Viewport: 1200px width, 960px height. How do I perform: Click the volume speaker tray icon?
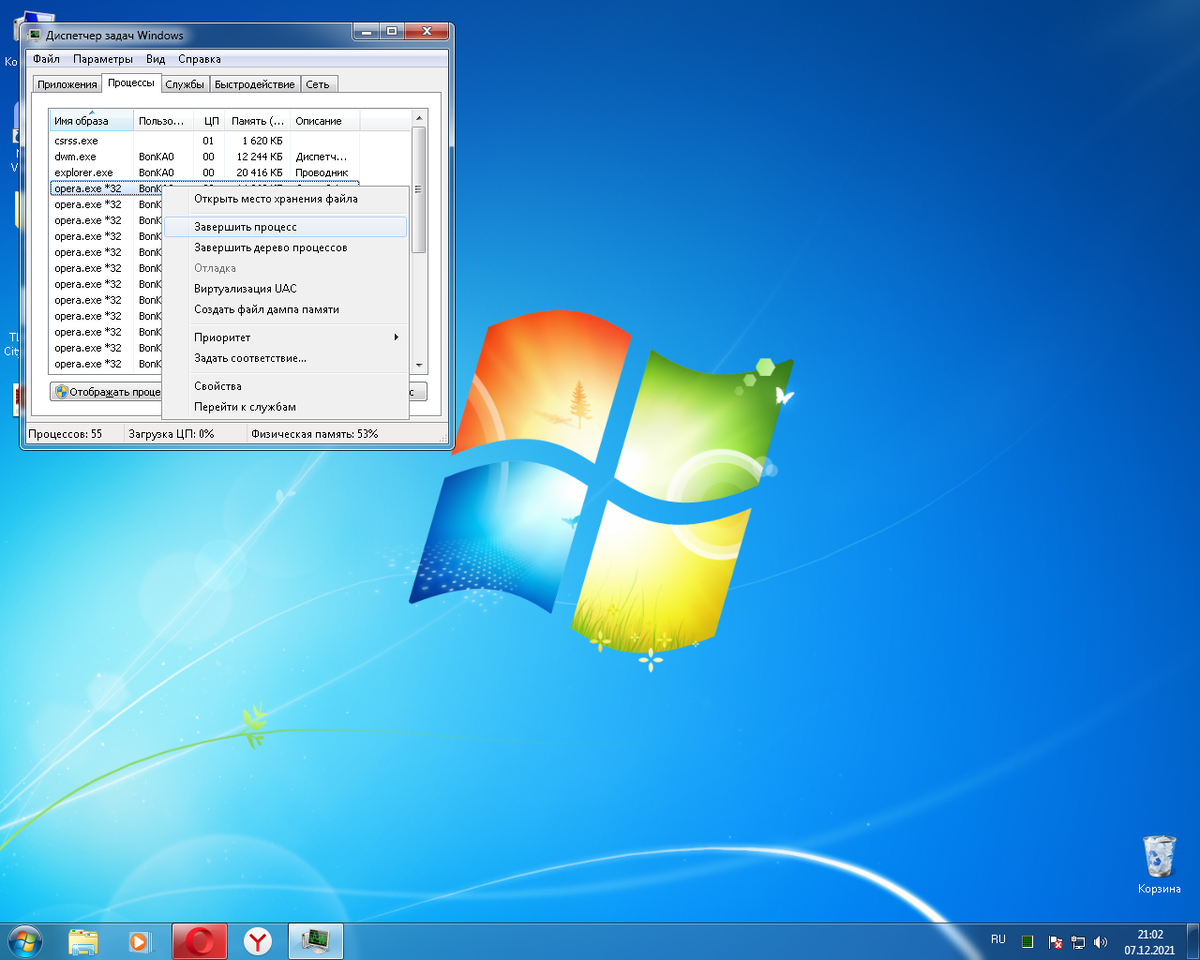(1101, 942)
